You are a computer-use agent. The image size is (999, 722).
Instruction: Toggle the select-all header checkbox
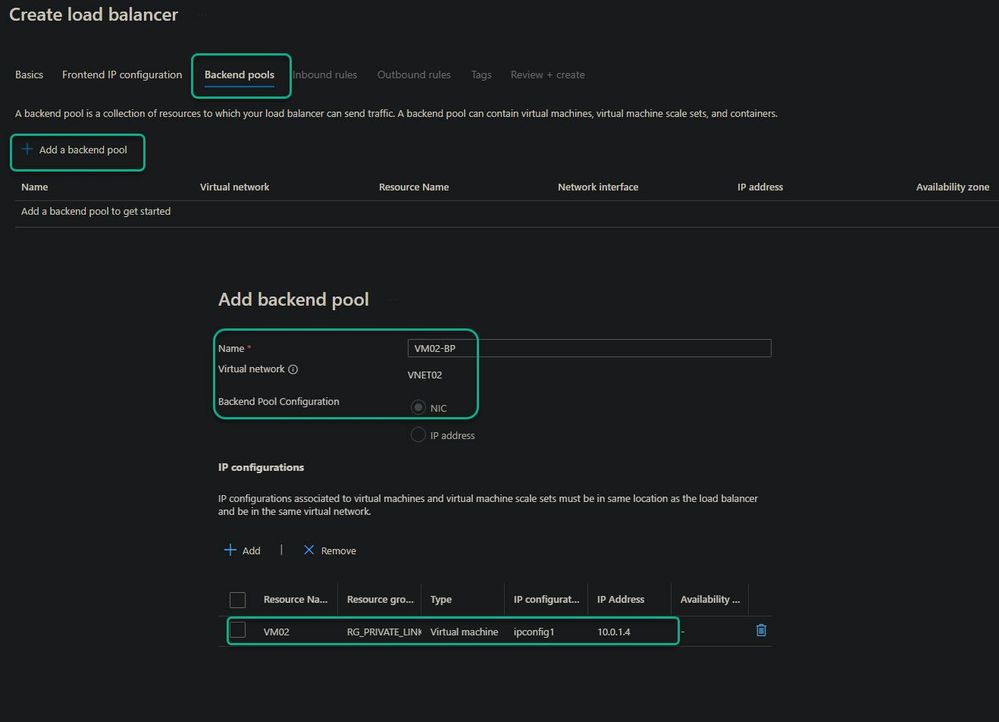pyautogui.click(x=238, y=600)
